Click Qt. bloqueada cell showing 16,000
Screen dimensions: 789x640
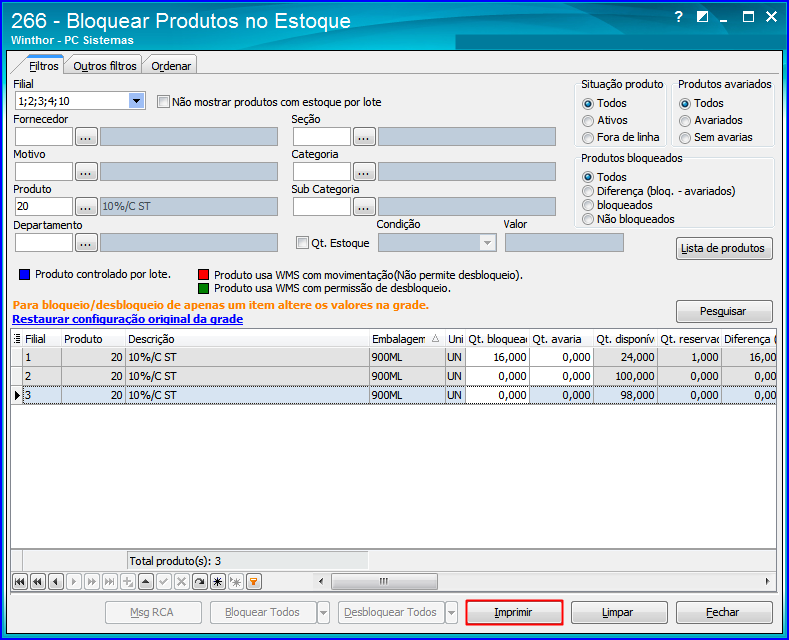click(x=497, y=357)
